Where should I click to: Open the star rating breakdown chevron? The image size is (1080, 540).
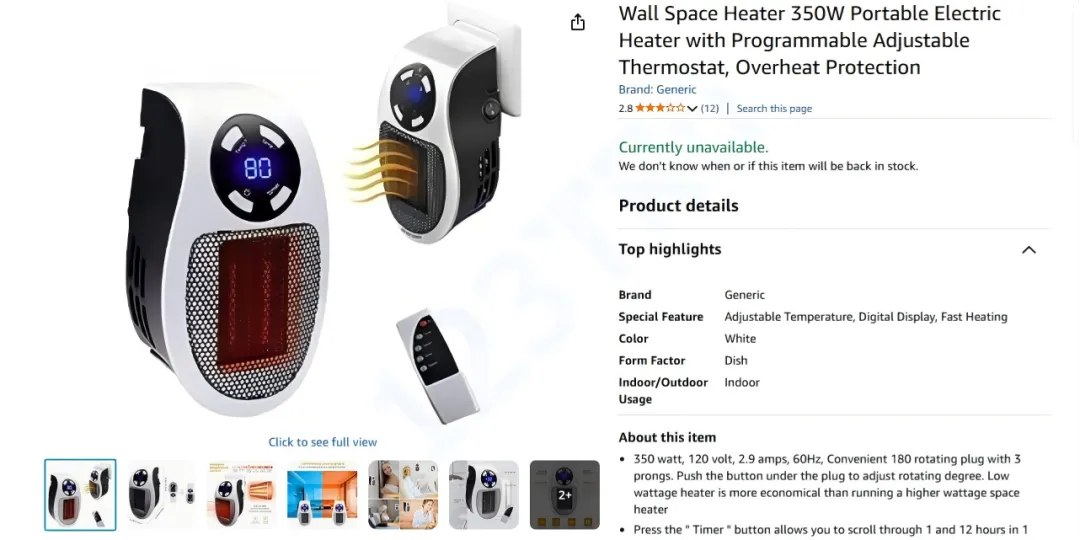[692, 109]
